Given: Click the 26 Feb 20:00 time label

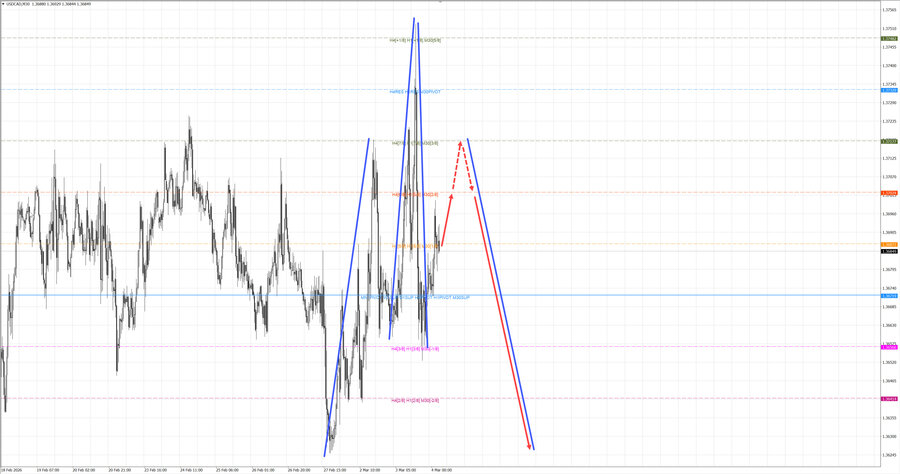Looking at the screenshot, I should 299,470.
